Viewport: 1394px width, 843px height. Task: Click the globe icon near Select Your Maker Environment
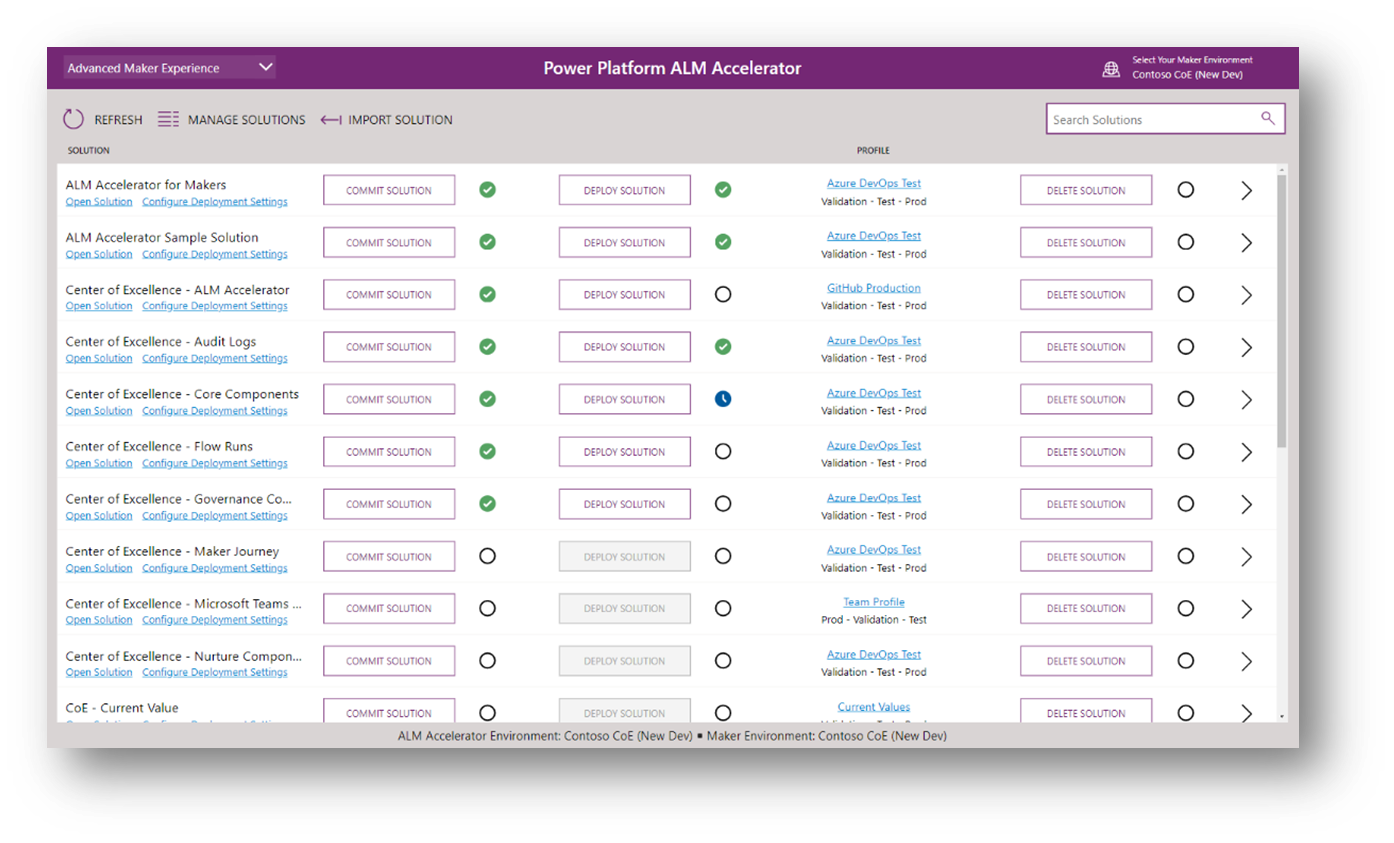tap(1111, 68)
